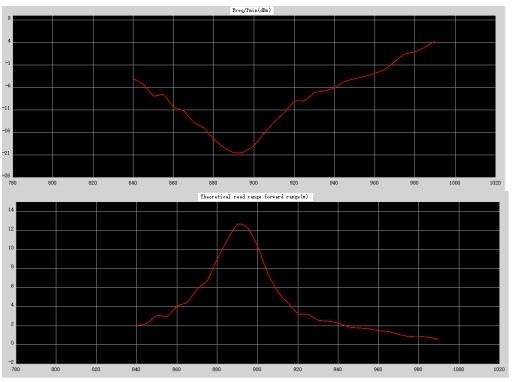Click the Theoretical read range chart title
Screen dimensions: 514x382
254,197
